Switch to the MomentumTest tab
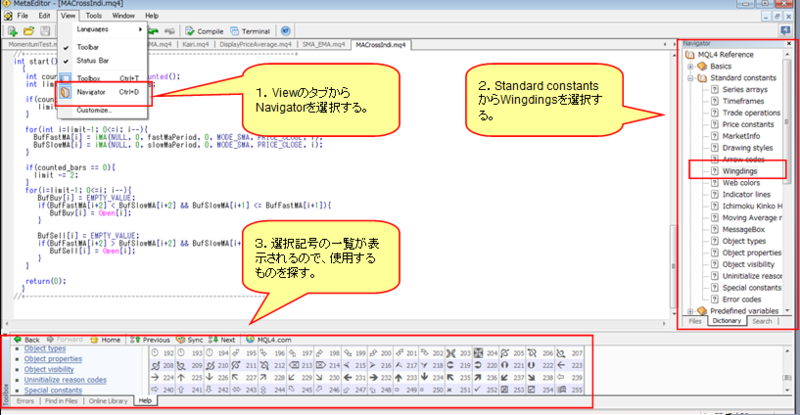Viewport: 800px width, 415px height. (x=30, y=44)
